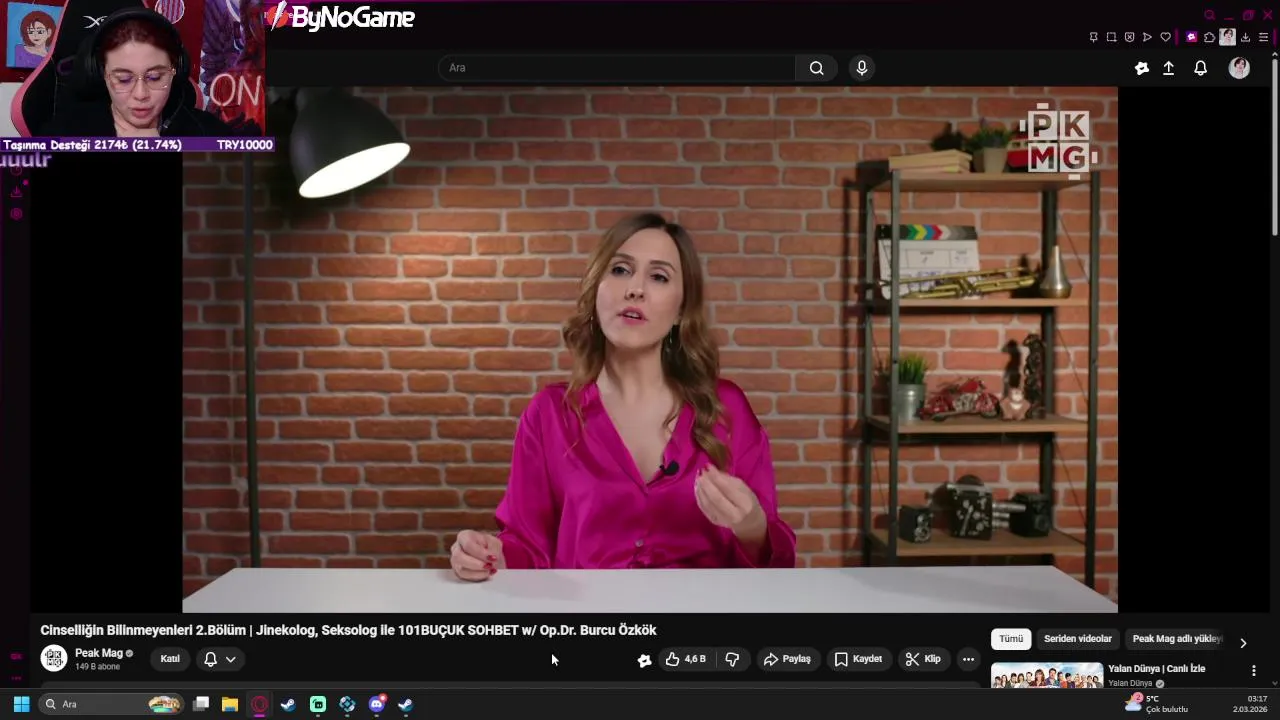This screenshot has width=1280, height=720.
Task: Open YouTube notifications bell in header
Action: point(1201,68)
